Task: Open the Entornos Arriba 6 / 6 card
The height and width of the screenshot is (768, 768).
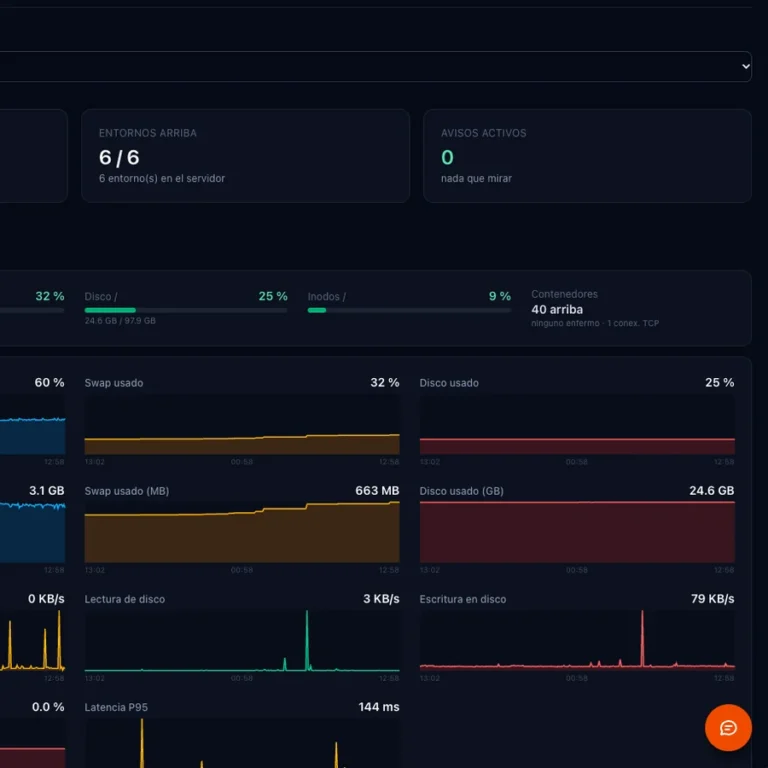Action: [245, 156]
